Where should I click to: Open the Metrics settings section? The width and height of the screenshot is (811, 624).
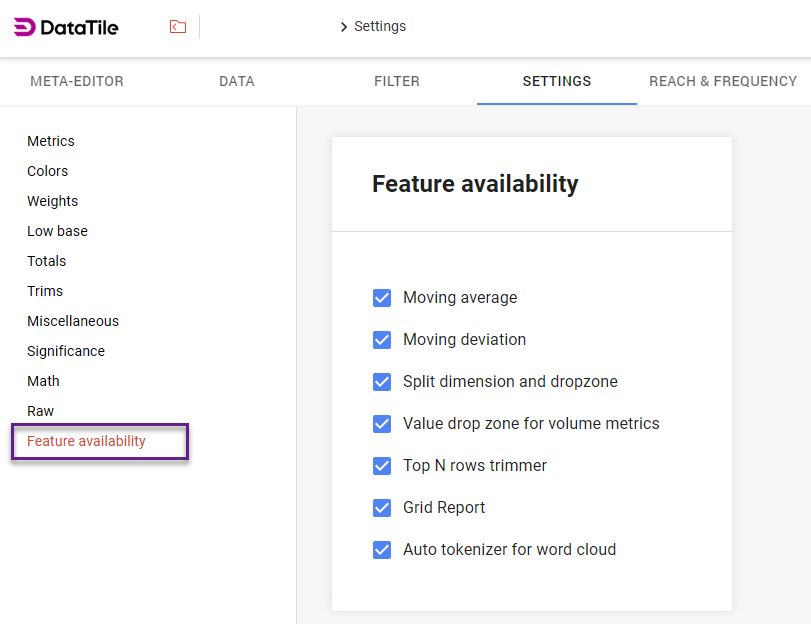[51, 141]
